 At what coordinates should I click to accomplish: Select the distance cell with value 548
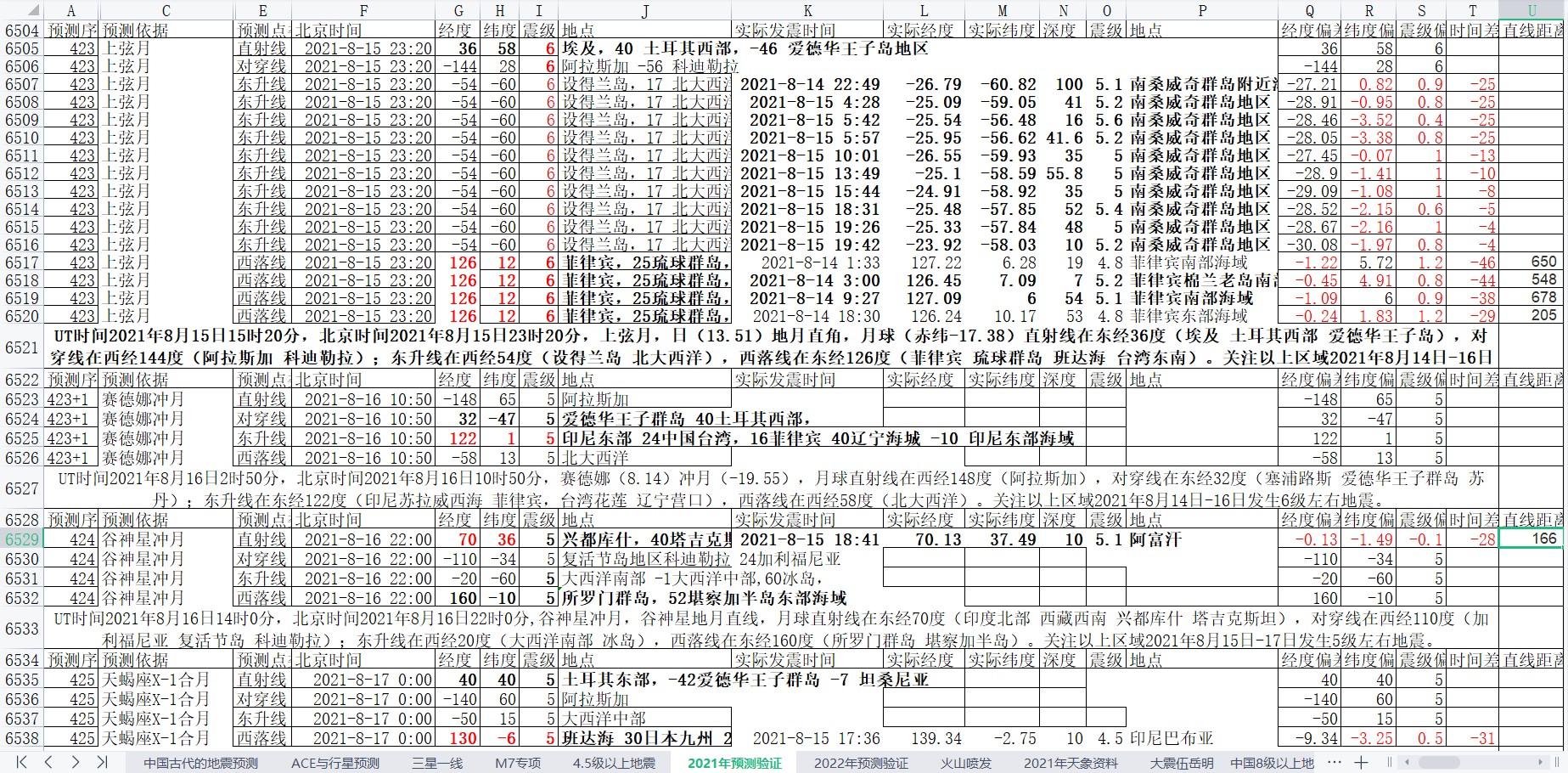point(1531,280)
